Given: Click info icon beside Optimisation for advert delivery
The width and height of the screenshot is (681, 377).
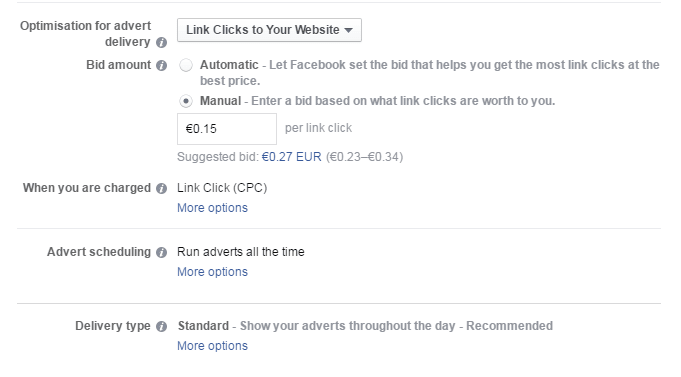Looking at the screenshot, I should 161,43.
